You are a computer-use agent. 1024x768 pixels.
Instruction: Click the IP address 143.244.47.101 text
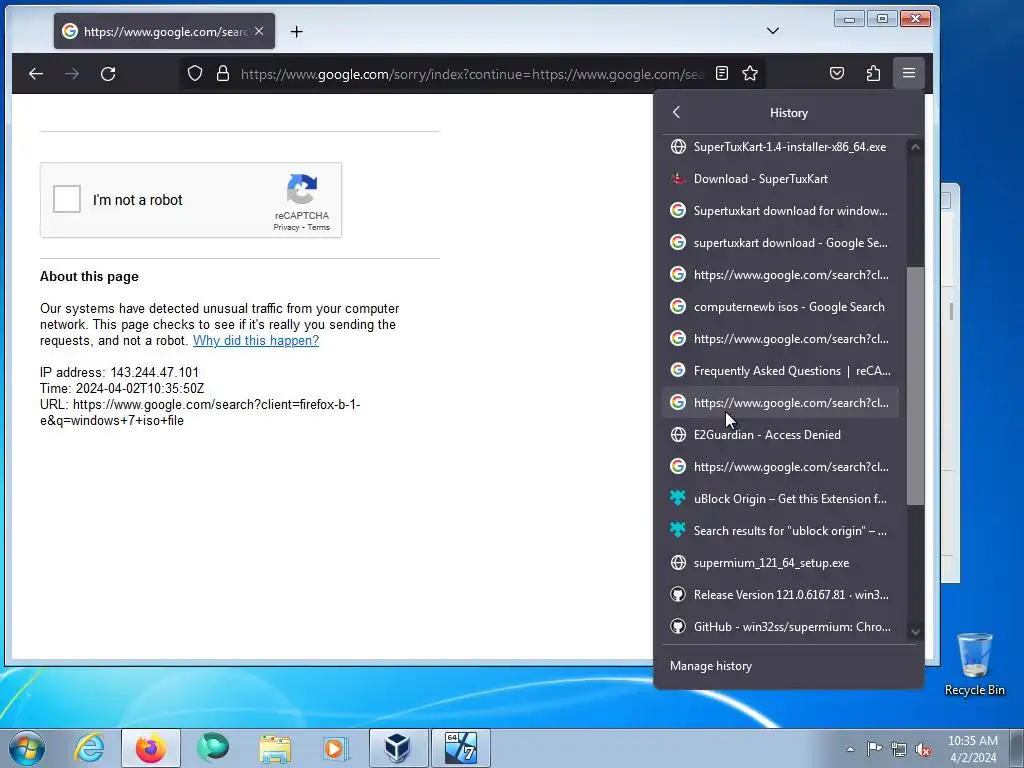coord(120,372)
